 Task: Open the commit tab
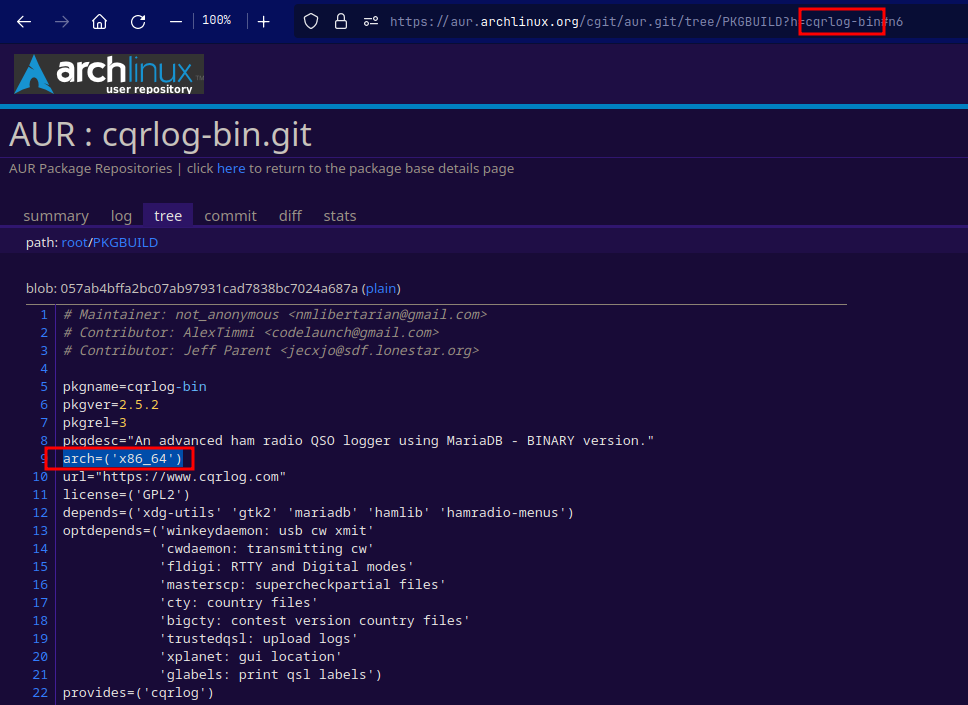pos(230,216)
